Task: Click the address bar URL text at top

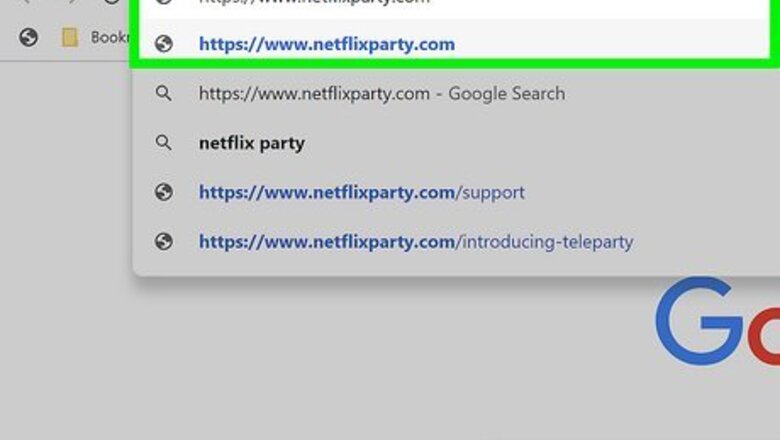Action: tap(314, 3)
